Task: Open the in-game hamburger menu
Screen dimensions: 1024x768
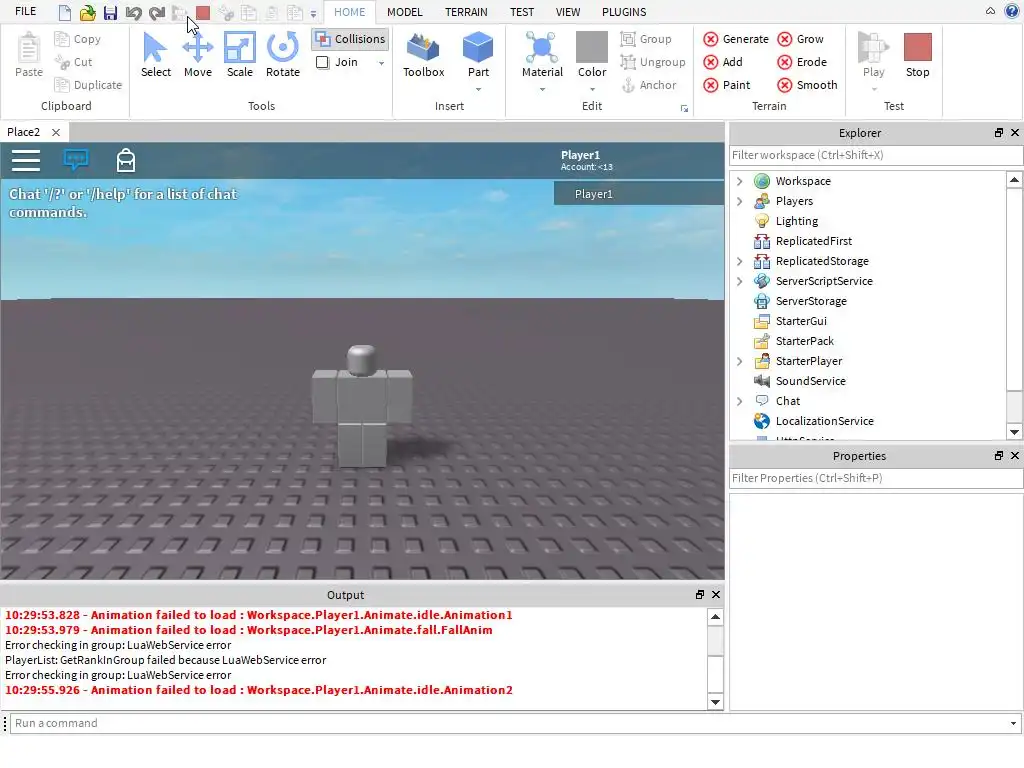Action: (26, 160)
